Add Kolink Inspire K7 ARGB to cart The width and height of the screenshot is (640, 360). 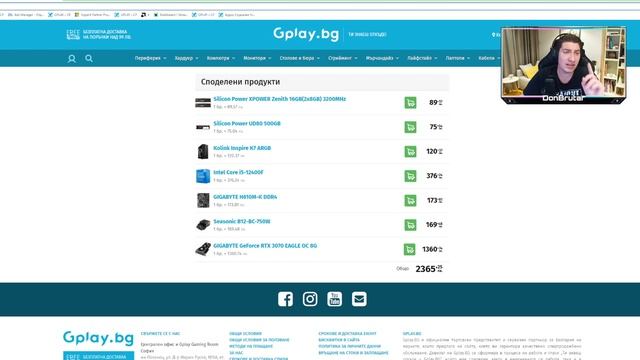click(x=410, y=151)
